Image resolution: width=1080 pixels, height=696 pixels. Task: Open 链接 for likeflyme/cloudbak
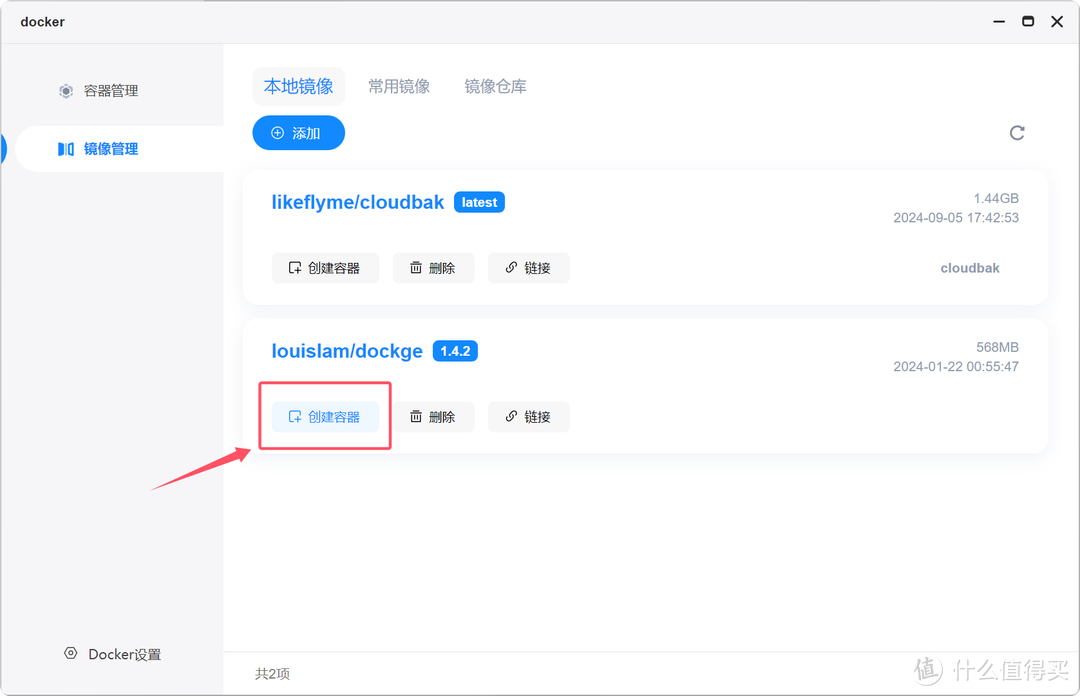click(528, 267)
